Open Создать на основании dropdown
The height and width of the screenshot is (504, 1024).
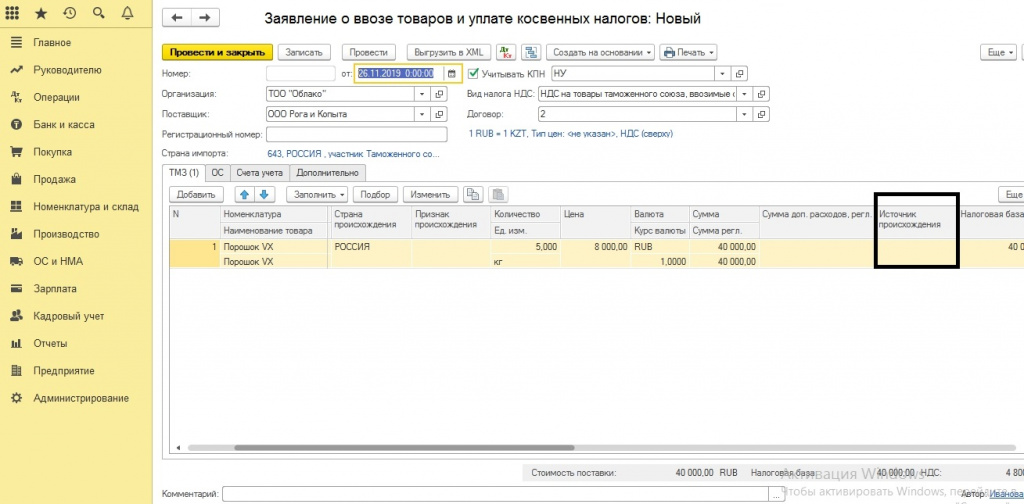[600, 52]
